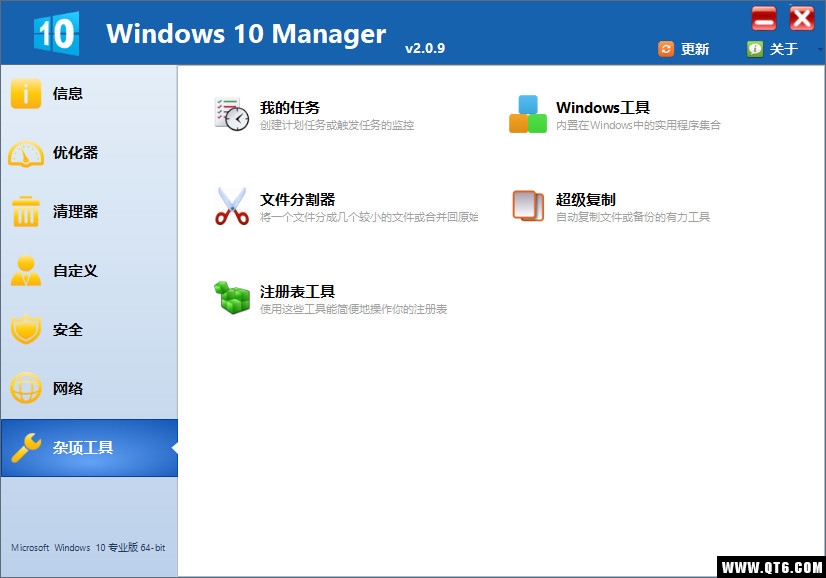826x578 pixels.
Task: Open the 文件分割器 title link
Action: click(298, 200)
